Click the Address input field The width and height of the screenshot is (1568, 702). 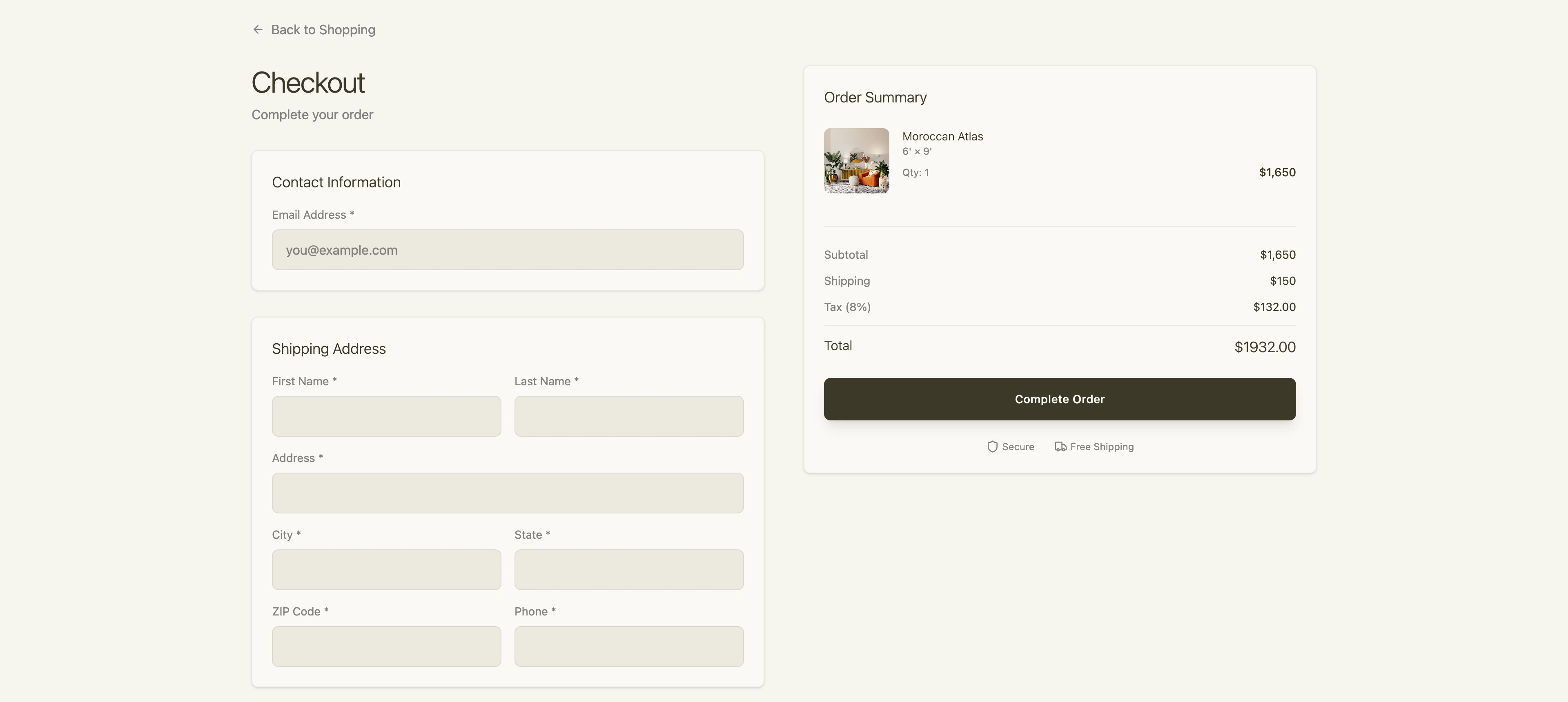[508, 493]
